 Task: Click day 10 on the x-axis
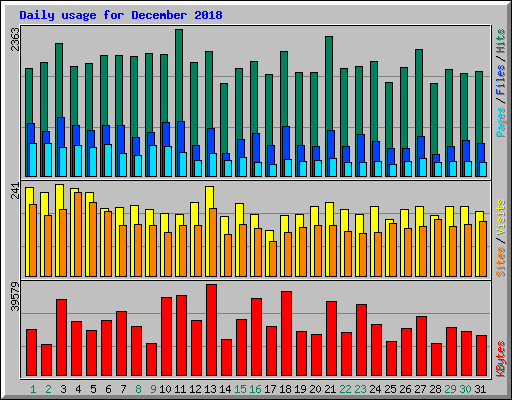click(x=165, y=389)
